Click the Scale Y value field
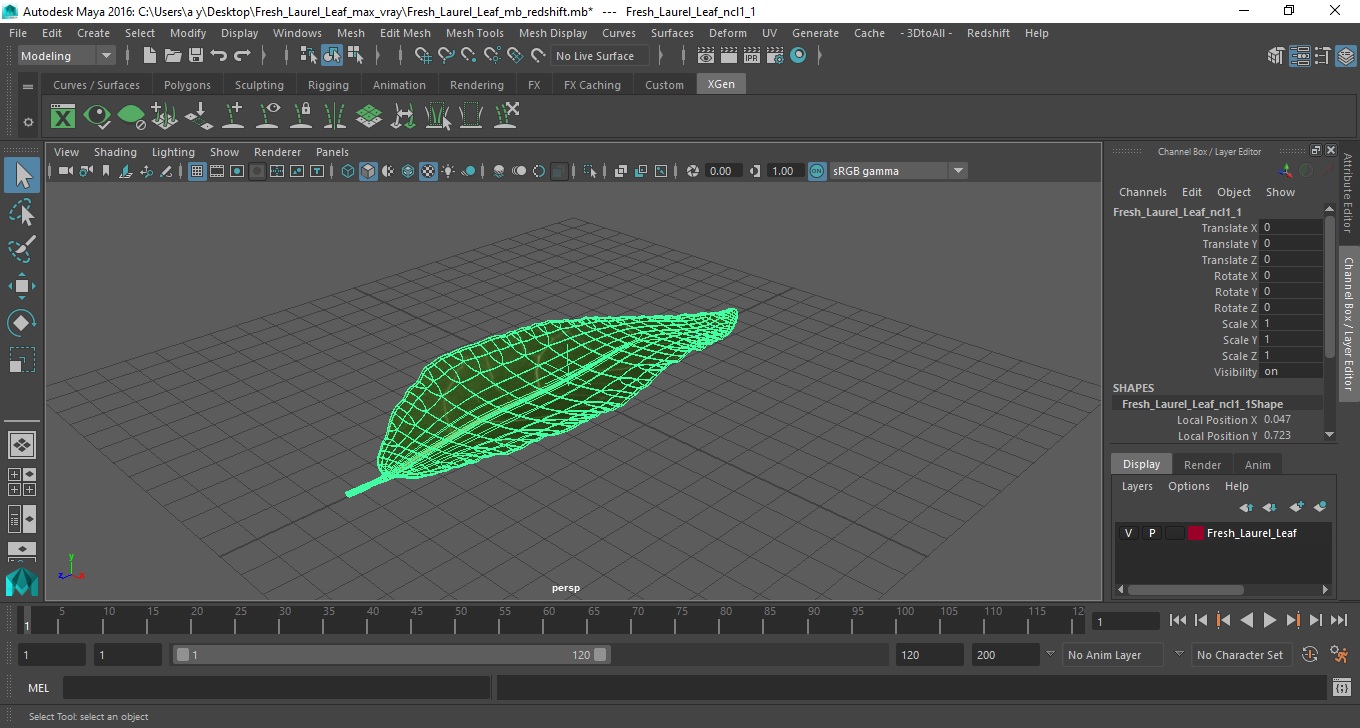Viewport: 1360px width, 728px height. (1291, 340)
